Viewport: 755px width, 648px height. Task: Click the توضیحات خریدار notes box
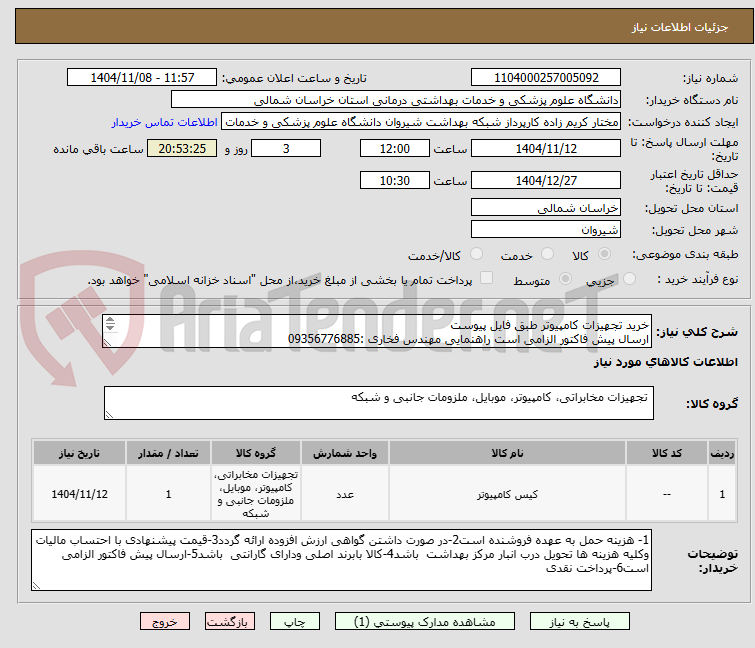[x=341, y=560]
